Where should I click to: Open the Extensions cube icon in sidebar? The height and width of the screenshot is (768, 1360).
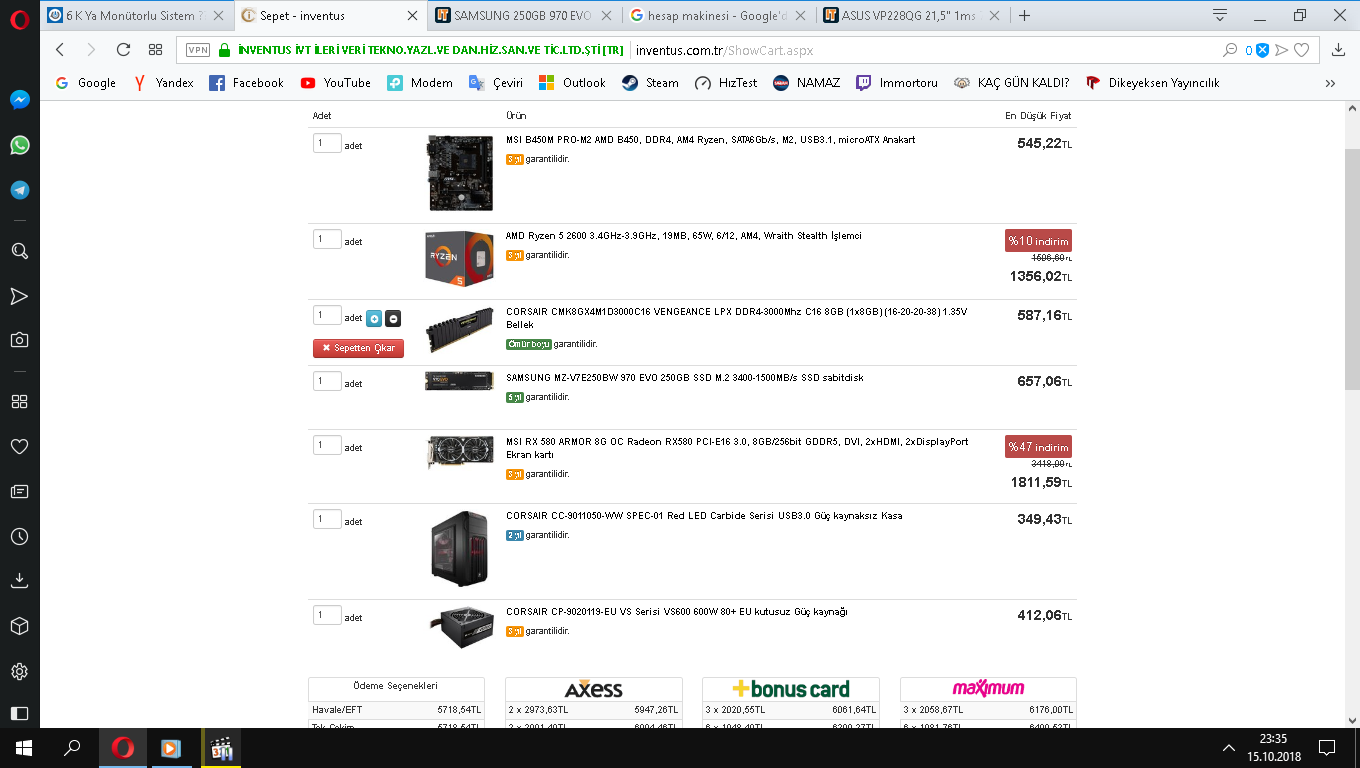19,626
